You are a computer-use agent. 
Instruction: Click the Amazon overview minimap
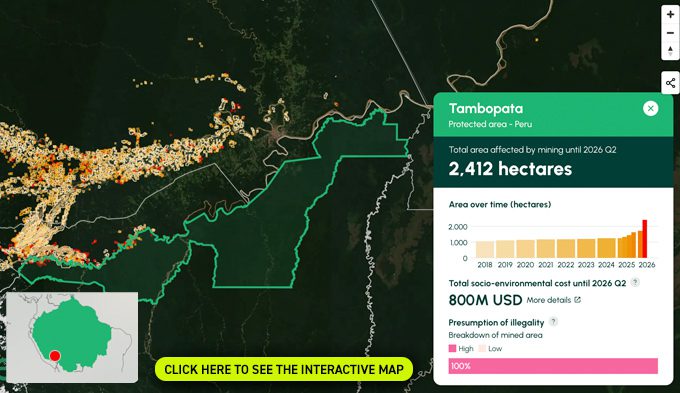pyautogui.click(x=72, y=337)
